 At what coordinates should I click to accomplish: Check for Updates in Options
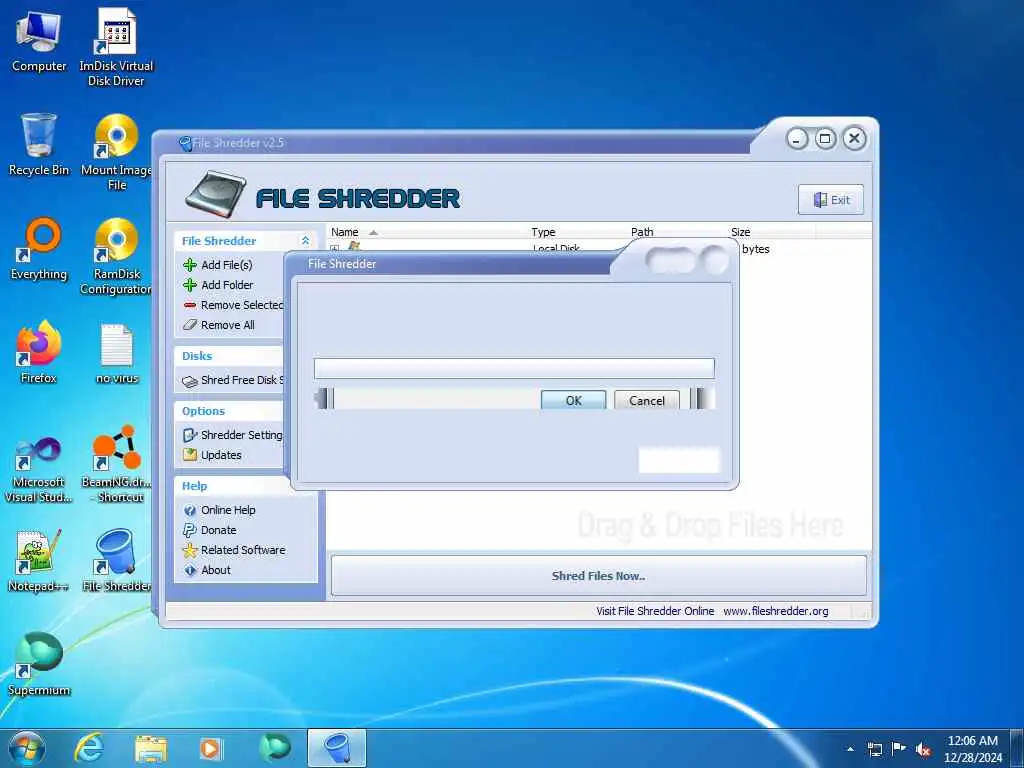(212, 455)
